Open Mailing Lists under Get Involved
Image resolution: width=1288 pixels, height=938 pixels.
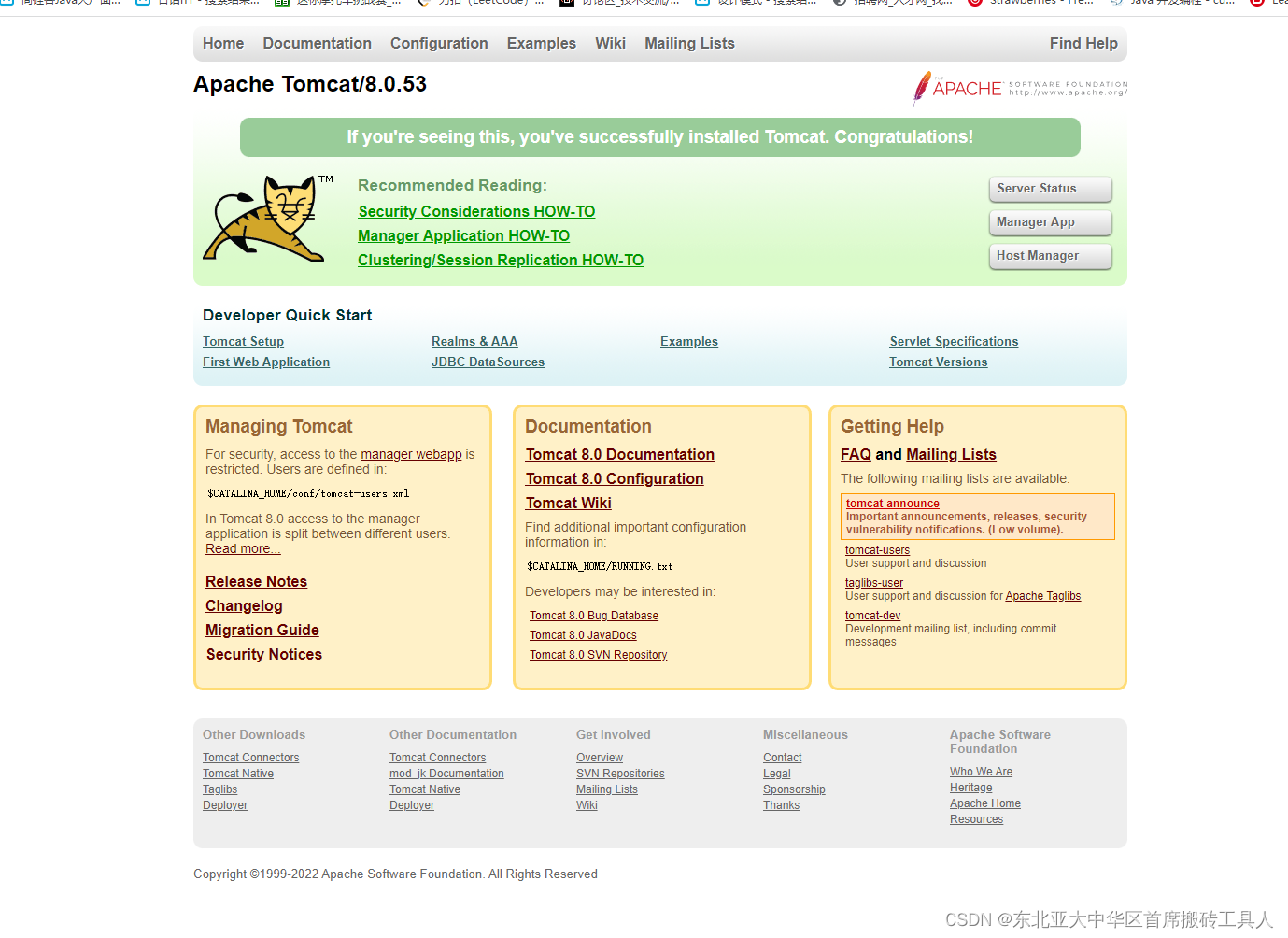[607, 789]
